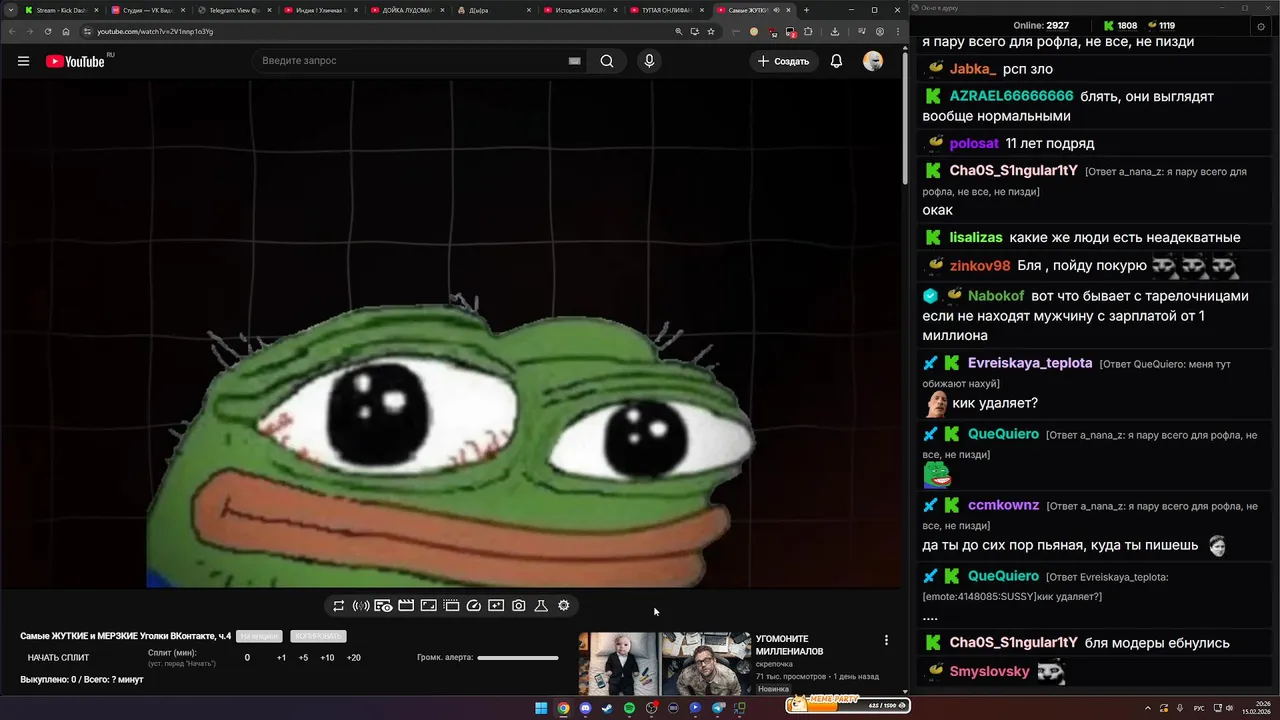The width and height of the screenshot is (1280, 720).
Task: Open three-dot menu of recommended video
Action: point(886,640)
